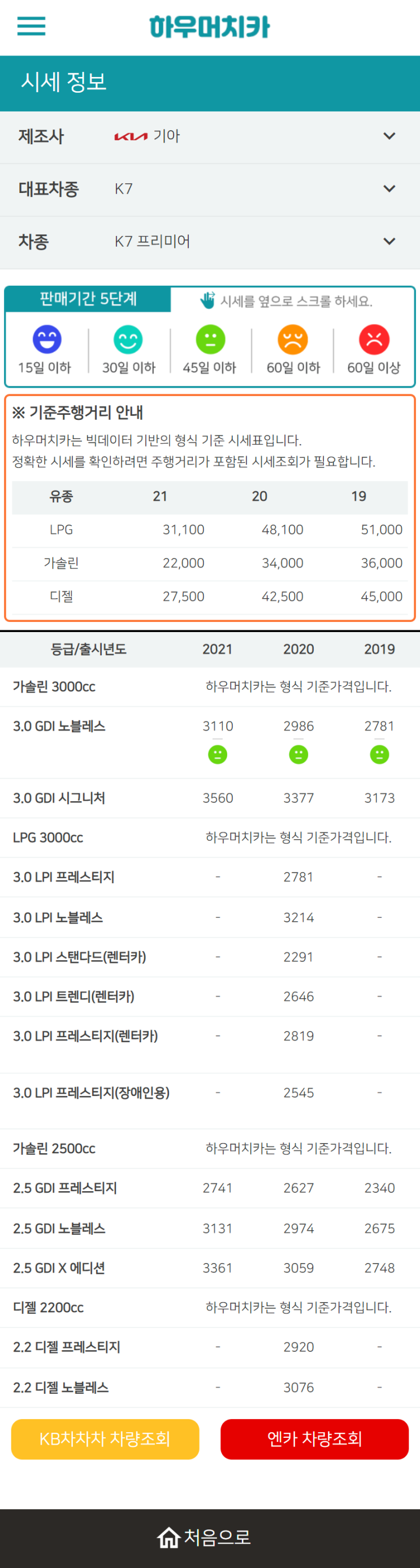Click the 디젤 2200cc section heading

48,1308
